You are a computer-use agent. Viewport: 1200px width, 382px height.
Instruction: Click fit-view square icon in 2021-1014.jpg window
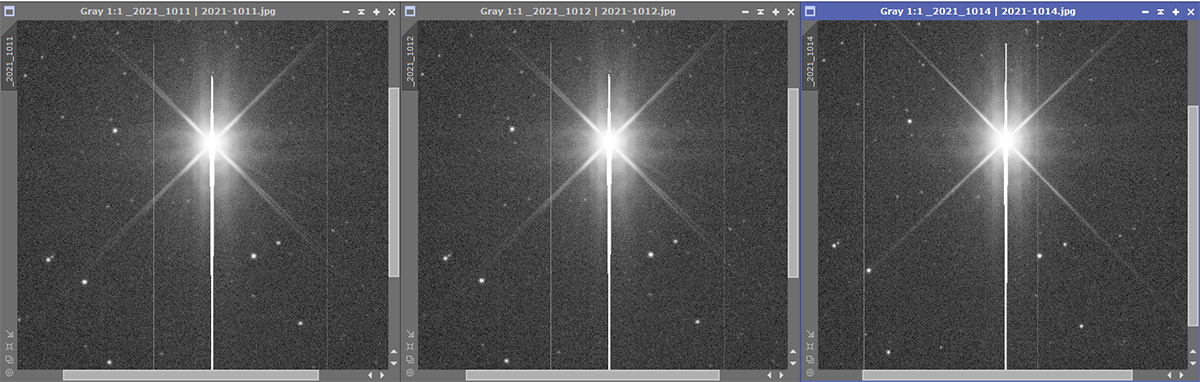click(x=810, y=346)
